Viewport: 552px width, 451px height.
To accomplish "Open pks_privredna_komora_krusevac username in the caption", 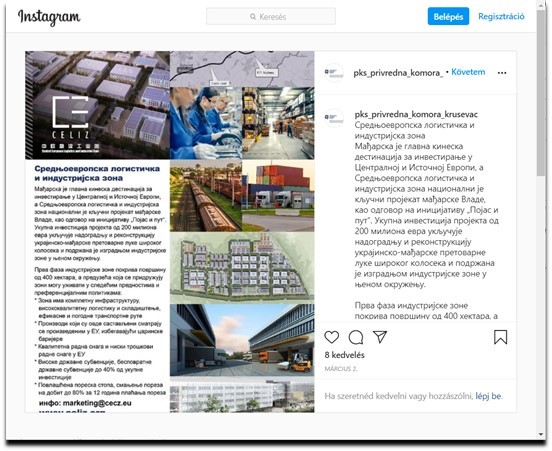I will (x=416, y=114).
